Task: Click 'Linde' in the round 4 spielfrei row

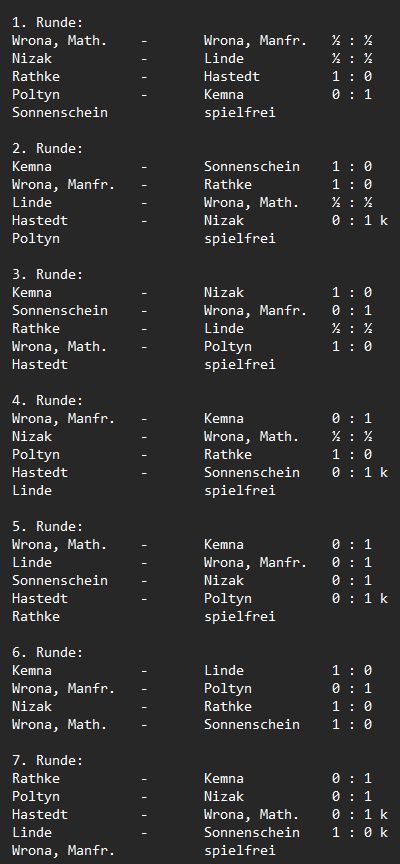Action: point(32,490)
